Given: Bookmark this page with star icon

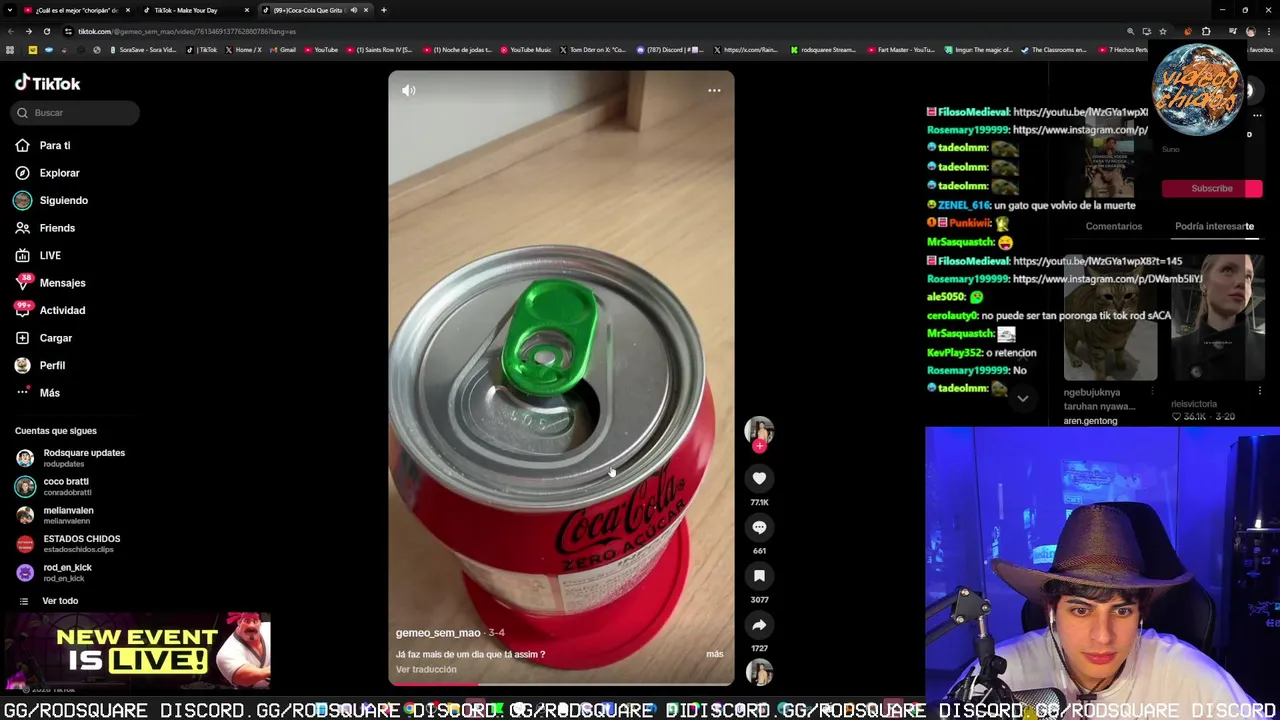Looking at the screenshot, I should [1162, 31].
